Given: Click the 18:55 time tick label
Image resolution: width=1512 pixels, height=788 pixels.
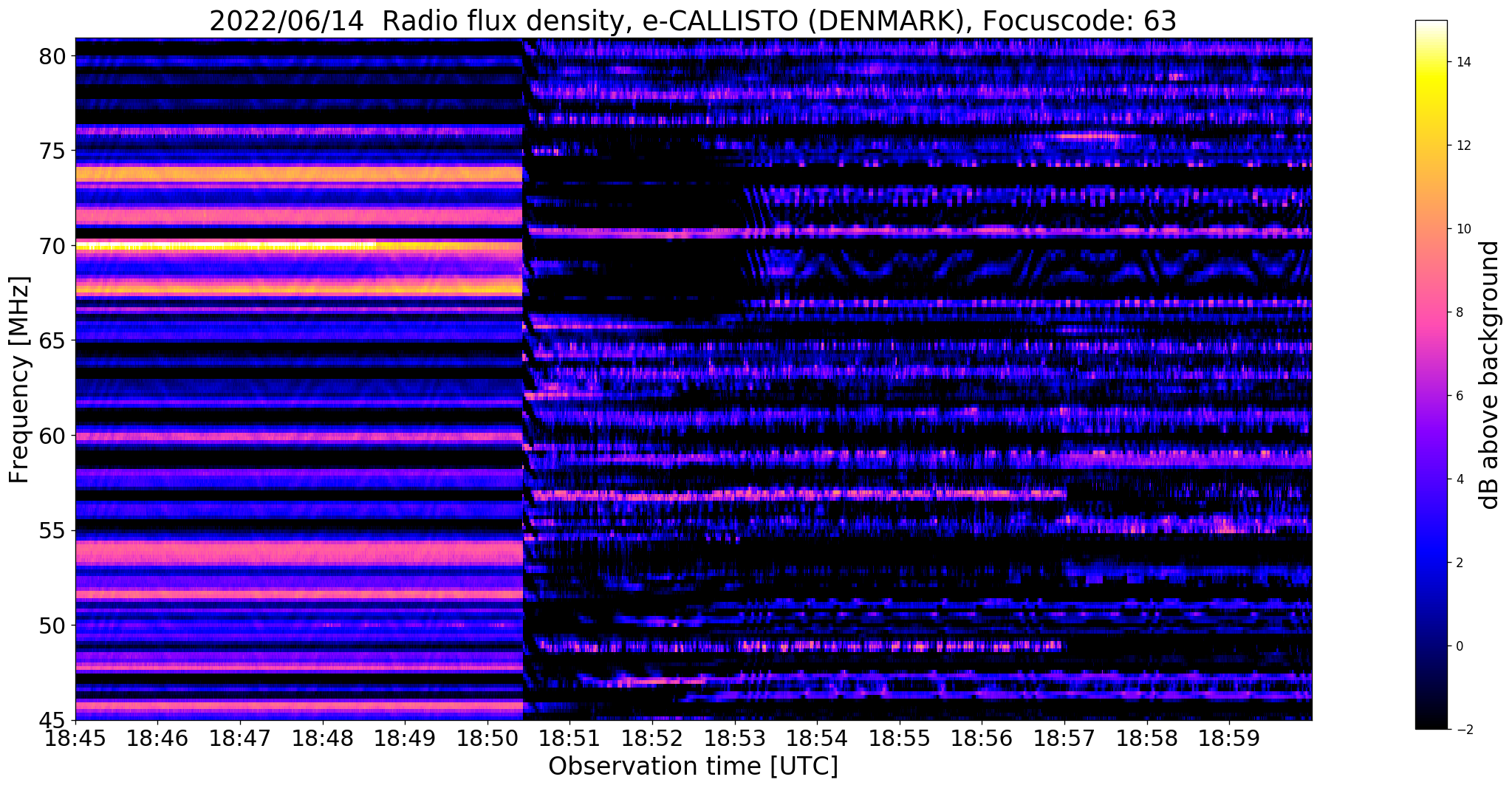Looking at the screenshot, I should click(900, 739).
